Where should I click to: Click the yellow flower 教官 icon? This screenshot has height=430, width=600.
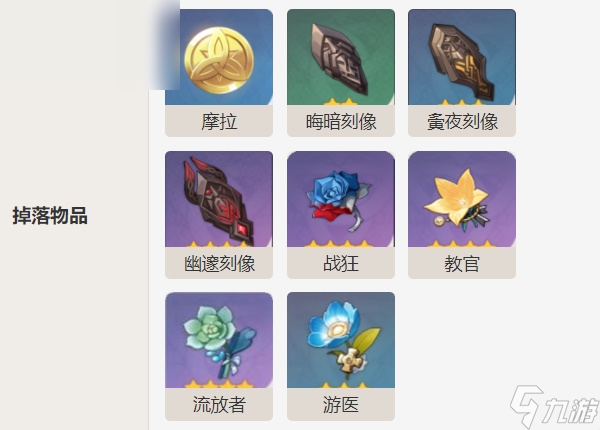(x=456, y=200)
